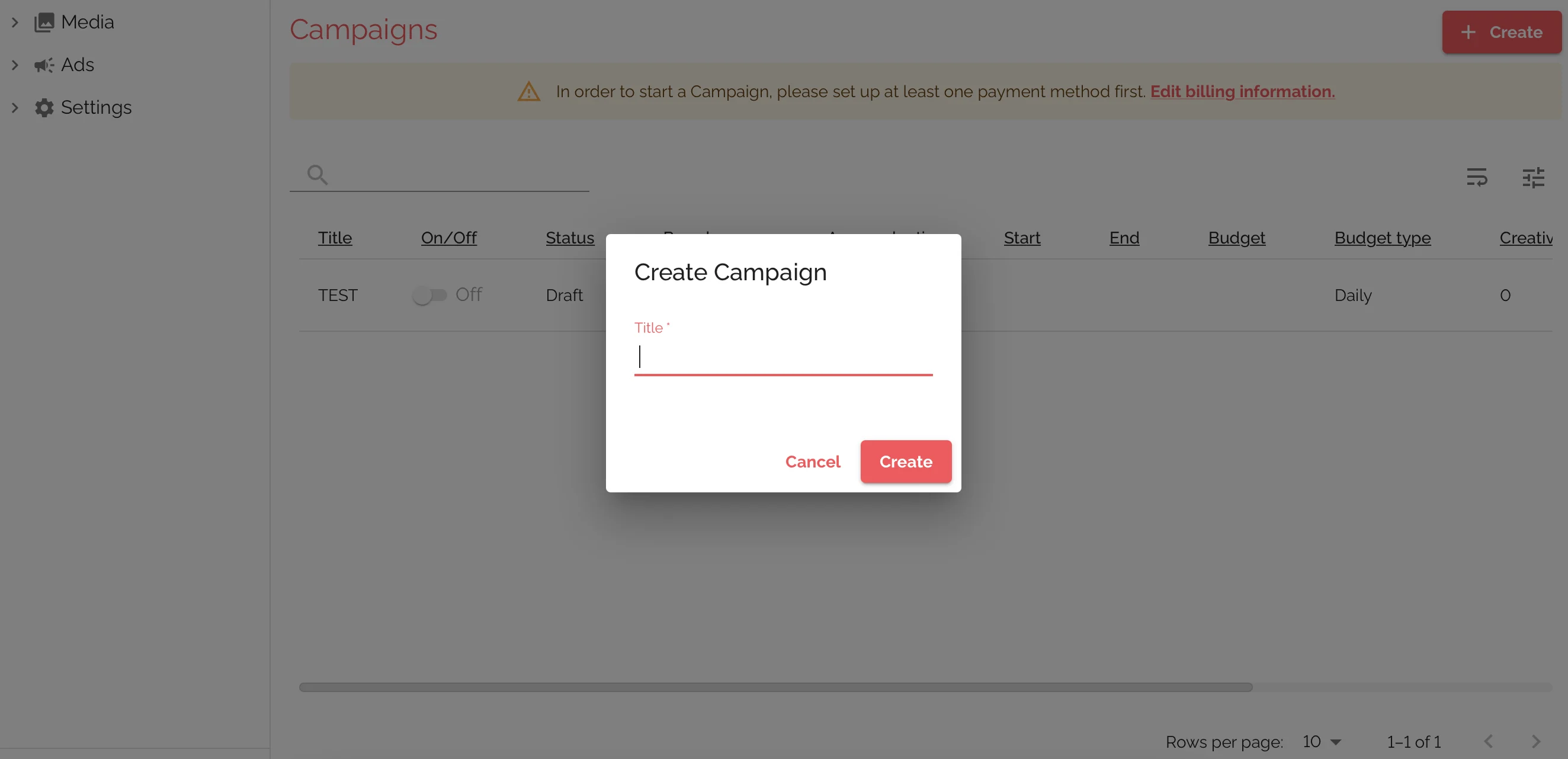Focus the campaign Title input field
The image size is (1568, 759).
click(x=783, y=357)
